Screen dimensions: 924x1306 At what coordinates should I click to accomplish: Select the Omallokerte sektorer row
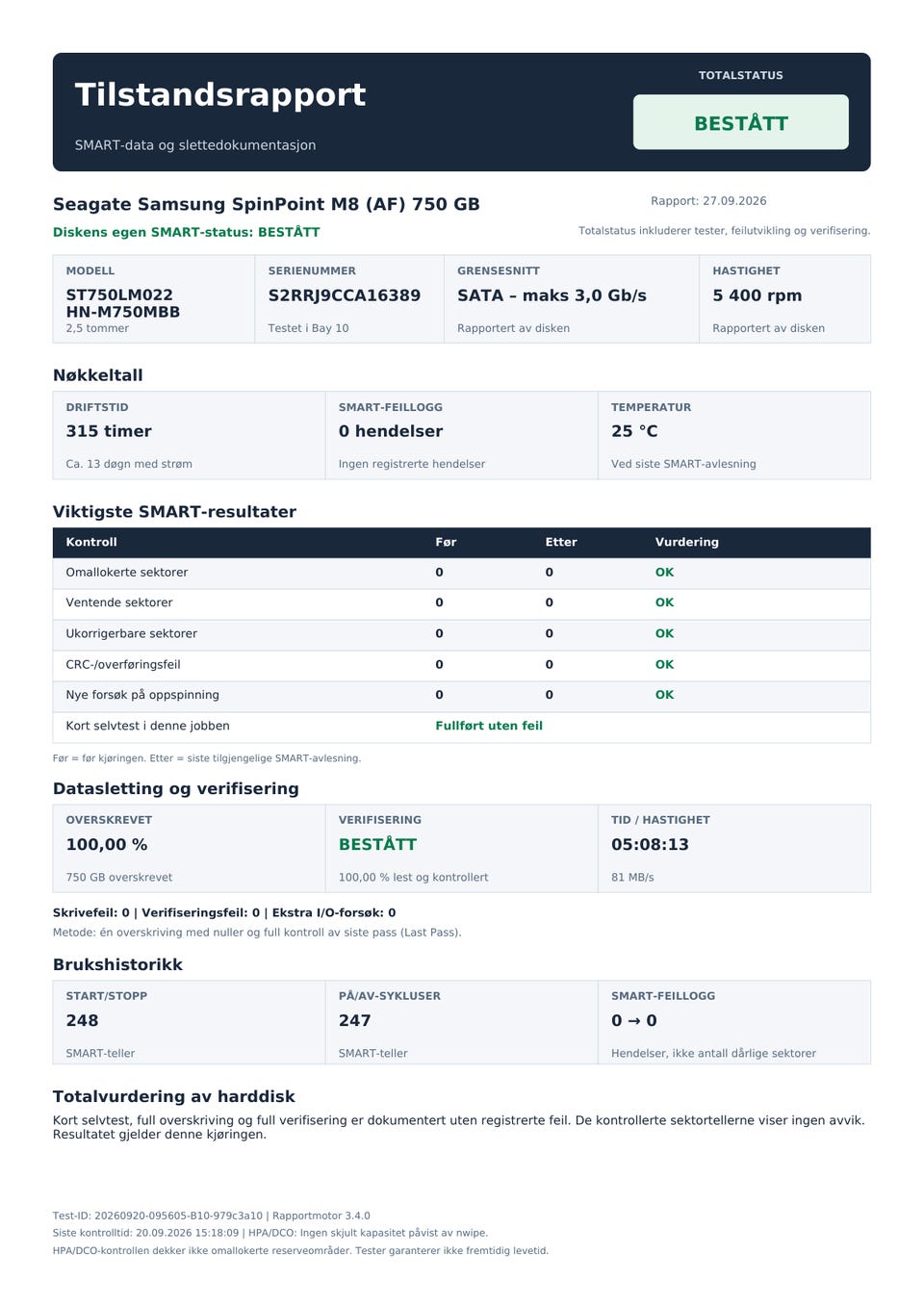pos(462,573)
